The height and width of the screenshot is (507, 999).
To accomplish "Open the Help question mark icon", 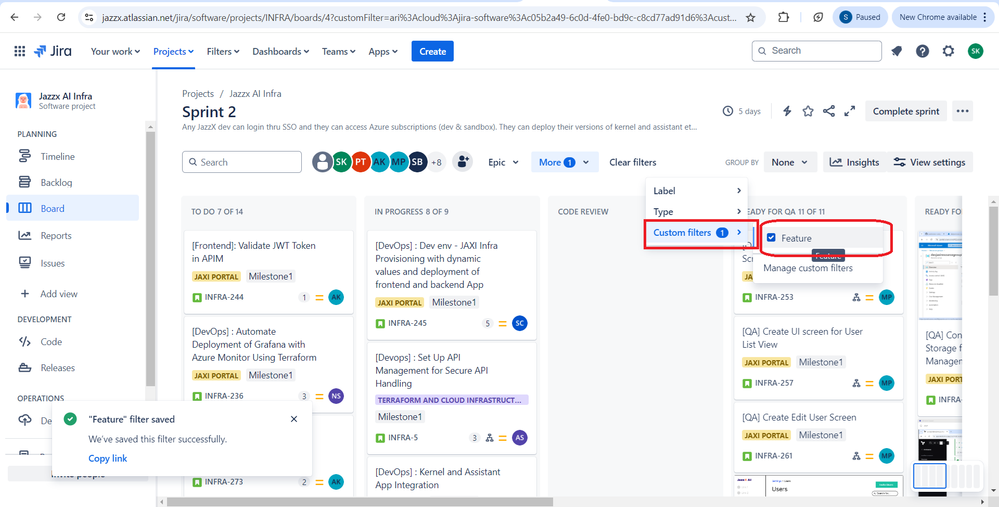I will point(923,52).
